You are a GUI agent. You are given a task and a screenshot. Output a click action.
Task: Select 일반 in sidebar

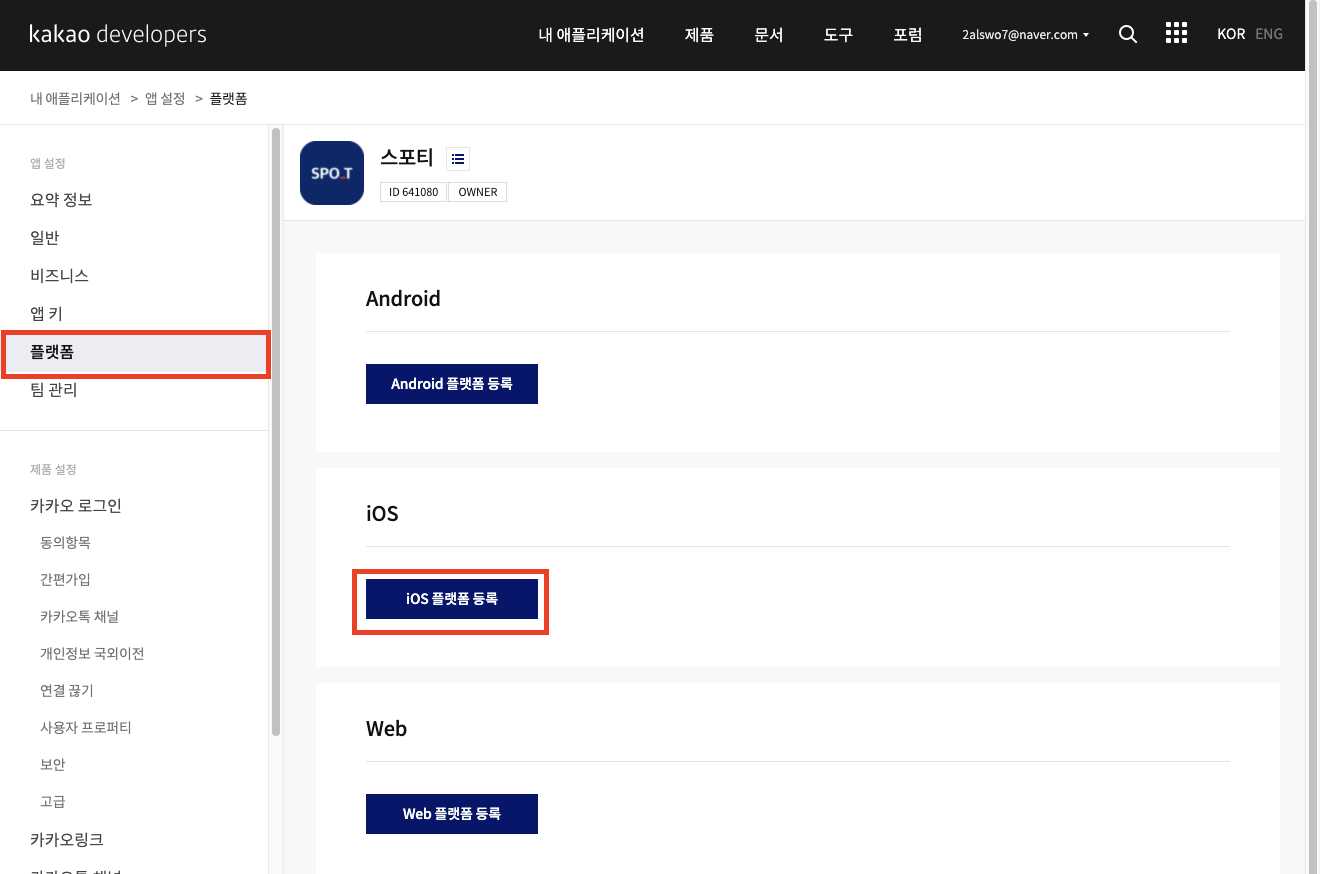(45, 238)
